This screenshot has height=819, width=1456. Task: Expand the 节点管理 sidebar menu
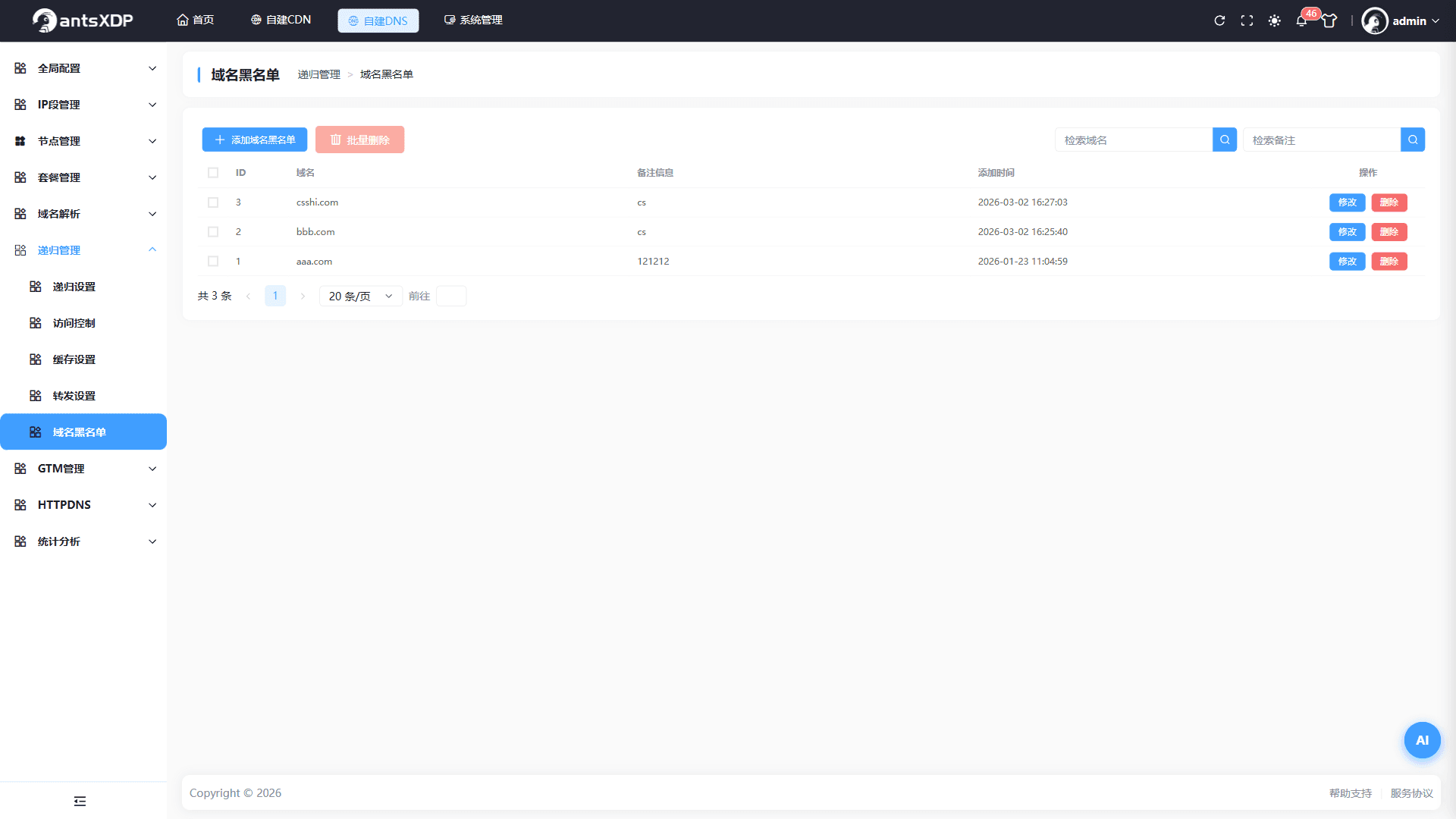tap(83, 141)
